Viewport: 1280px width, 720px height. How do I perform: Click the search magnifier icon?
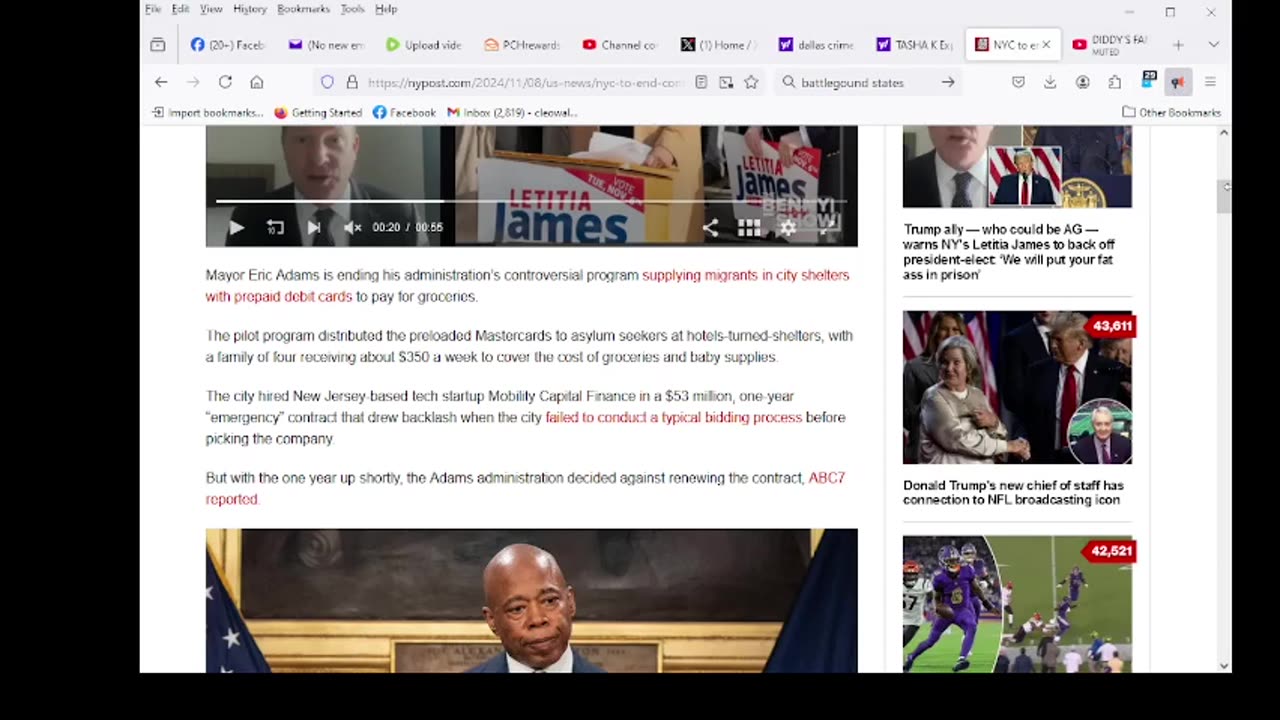(x=788, y=82)
